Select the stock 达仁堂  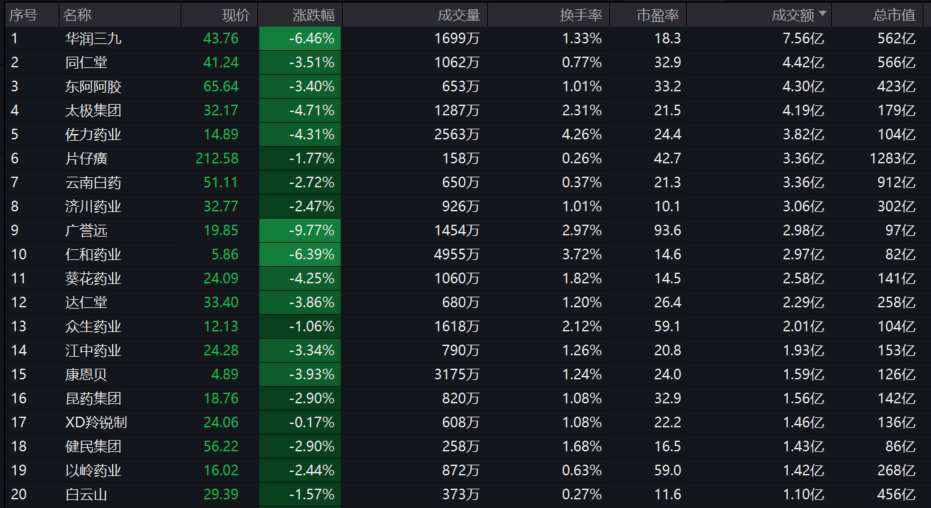[x=86, y=302]
